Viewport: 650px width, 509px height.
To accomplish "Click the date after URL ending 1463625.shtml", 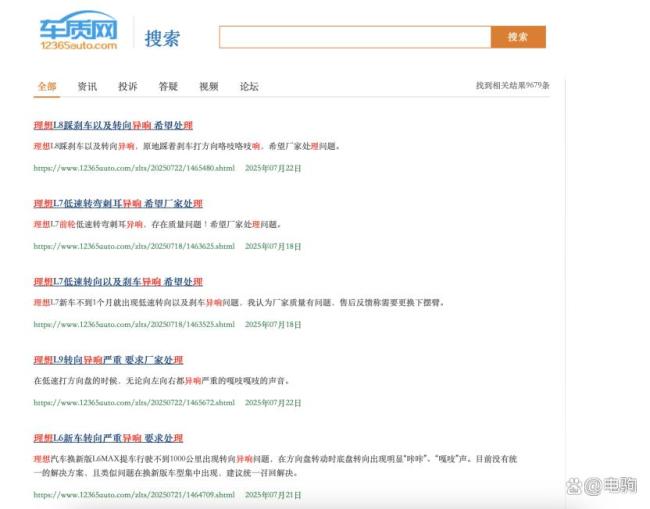I will click(x=273, y=246).
